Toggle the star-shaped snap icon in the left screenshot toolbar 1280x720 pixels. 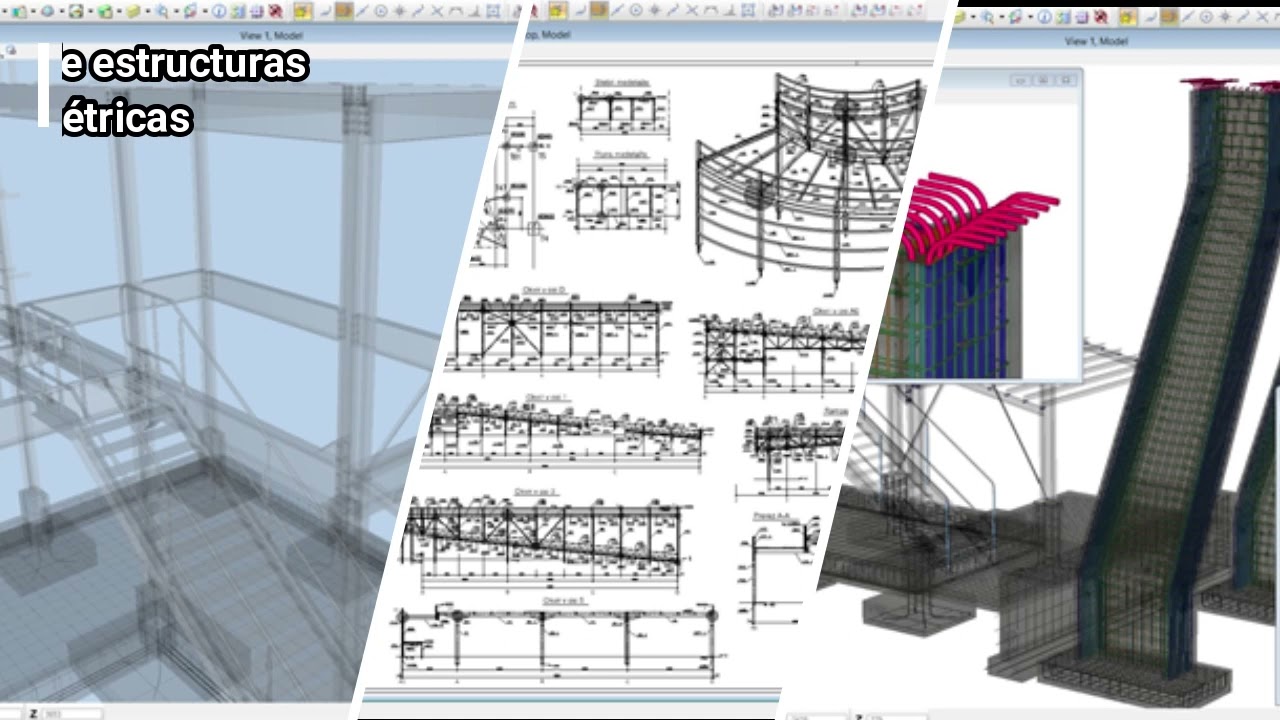[x=399, y=11]
